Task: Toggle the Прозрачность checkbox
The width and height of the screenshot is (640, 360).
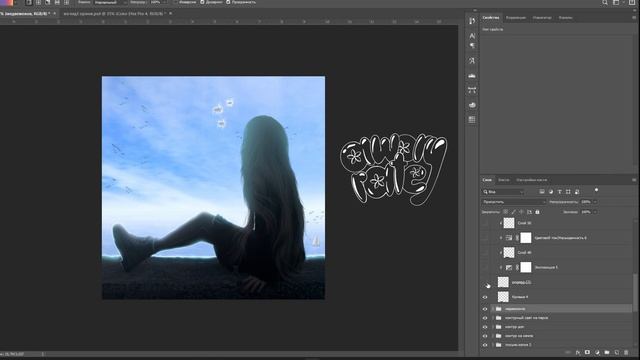Action: (228, 2)
